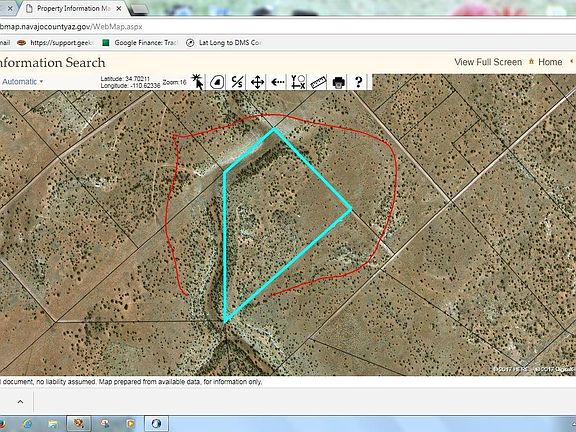The height and width of the screenshot is (432, 576).
Task: Print the current map view
Action: point(338,82)
